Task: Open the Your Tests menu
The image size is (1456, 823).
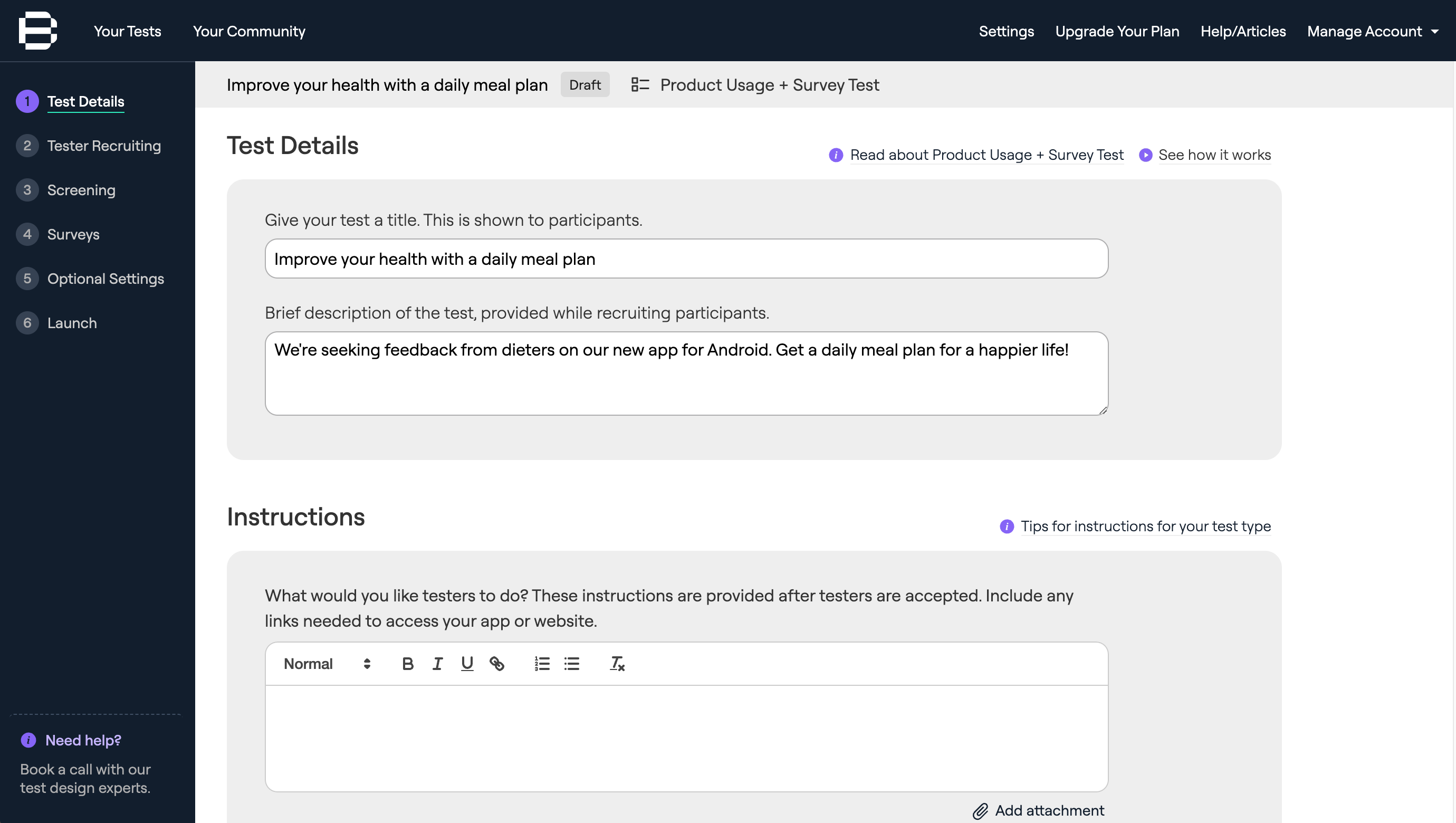Action: click(x=127, y=31)
